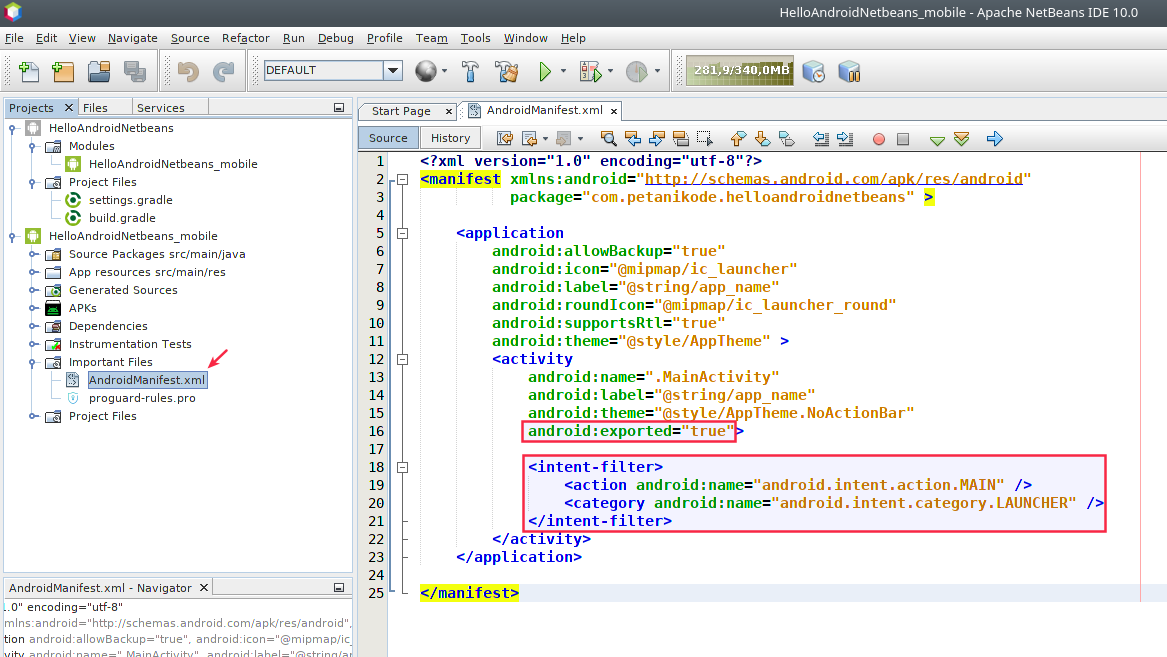This screenshot has width=1167, height=657.
Task: Open the Find Selection magnifier in the editor
Action: [609, 138]
